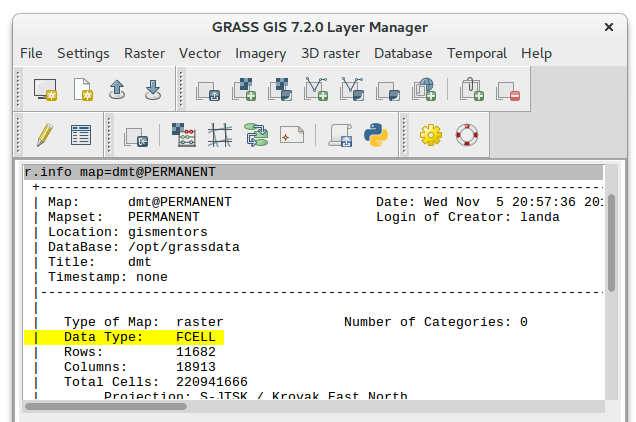Click the horizontal scrollbar thumb
Screen dimensions: 636x422
(106, 406)
